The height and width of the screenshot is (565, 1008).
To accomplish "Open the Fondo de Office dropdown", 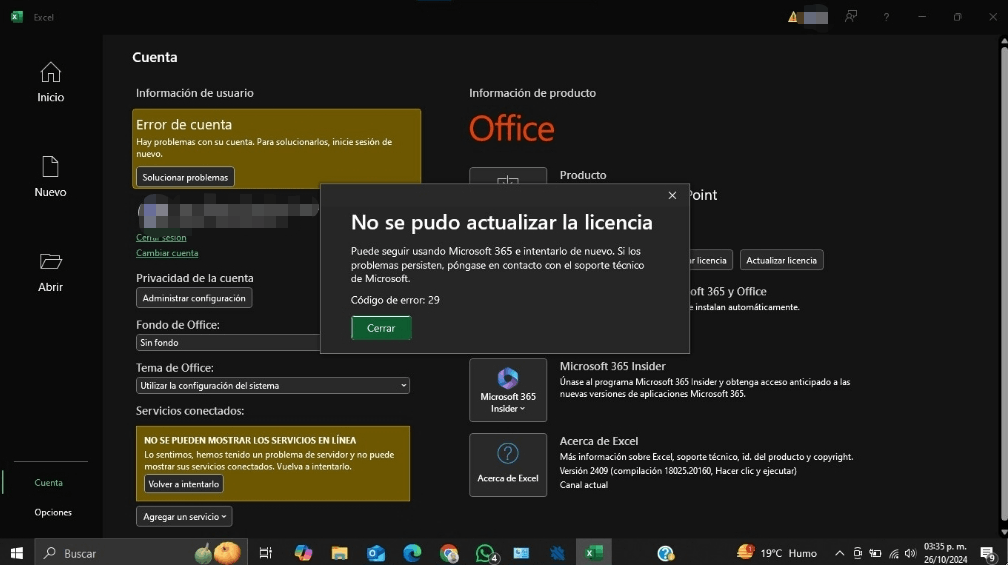I will tap(228, 343).
